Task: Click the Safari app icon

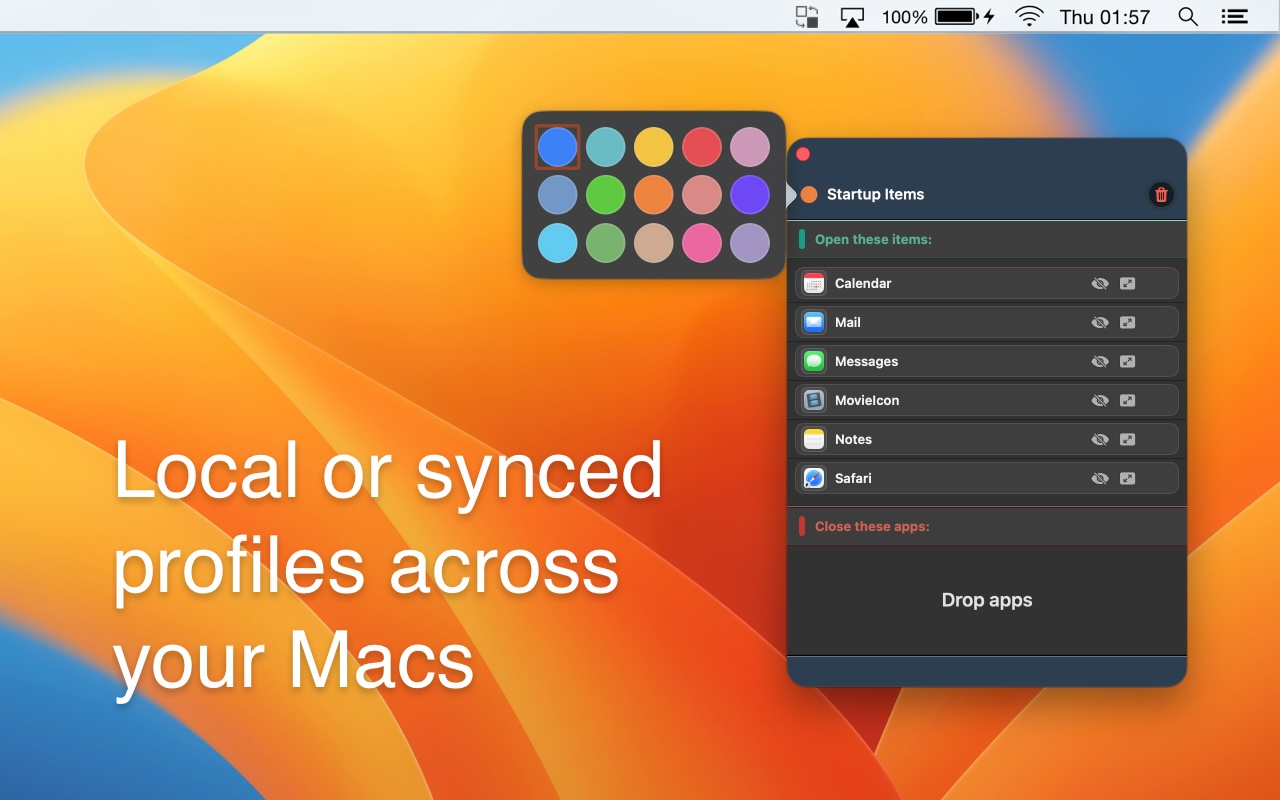Action: tap(813, 478)
